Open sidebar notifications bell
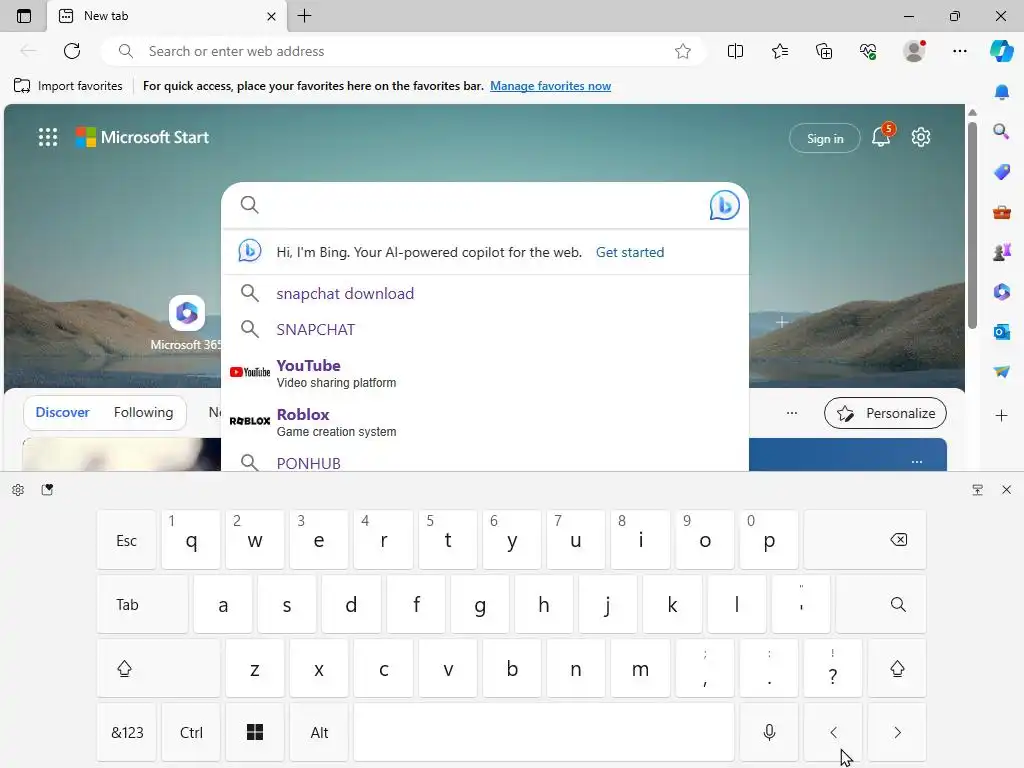 click(x=1001, y=92)
